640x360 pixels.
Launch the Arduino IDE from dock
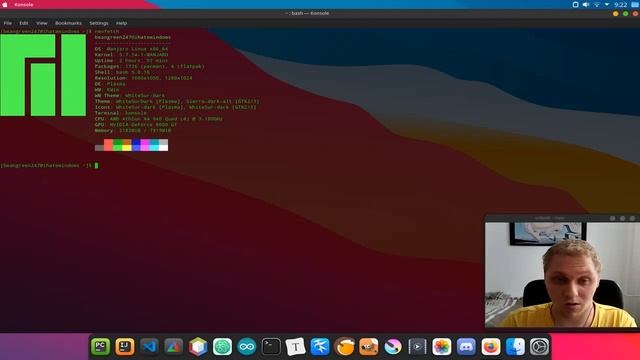point(247,347)
